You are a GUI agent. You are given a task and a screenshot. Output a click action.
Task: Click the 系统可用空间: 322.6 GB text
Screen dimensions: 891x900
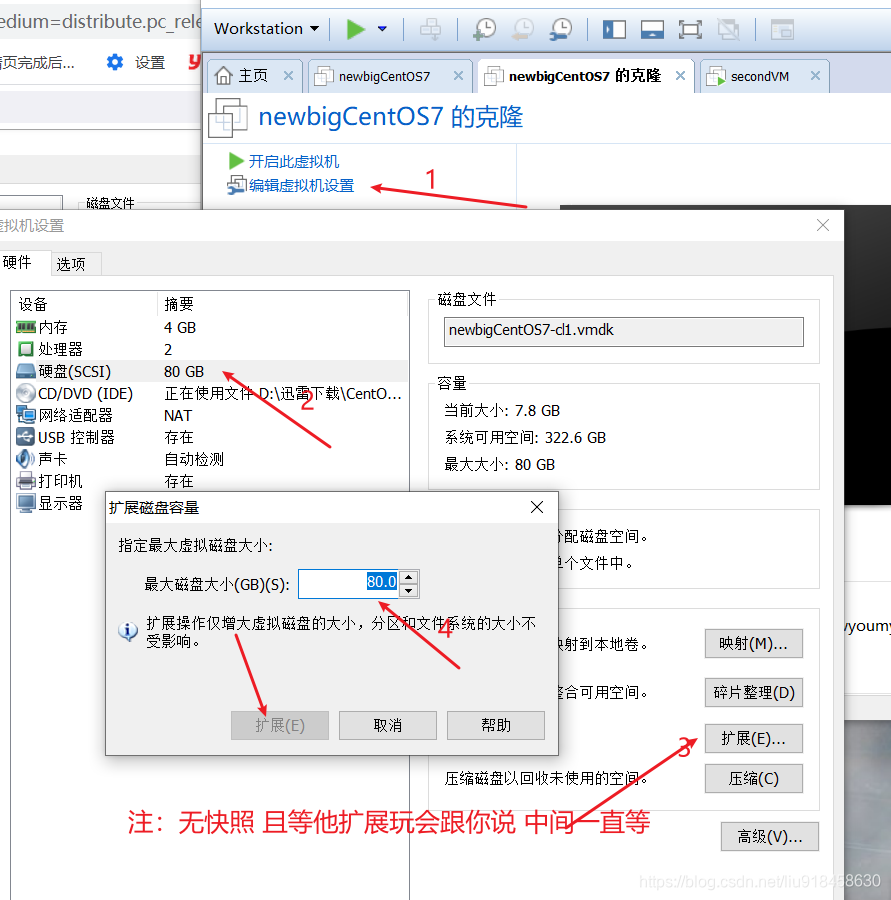tap(525, 438)
